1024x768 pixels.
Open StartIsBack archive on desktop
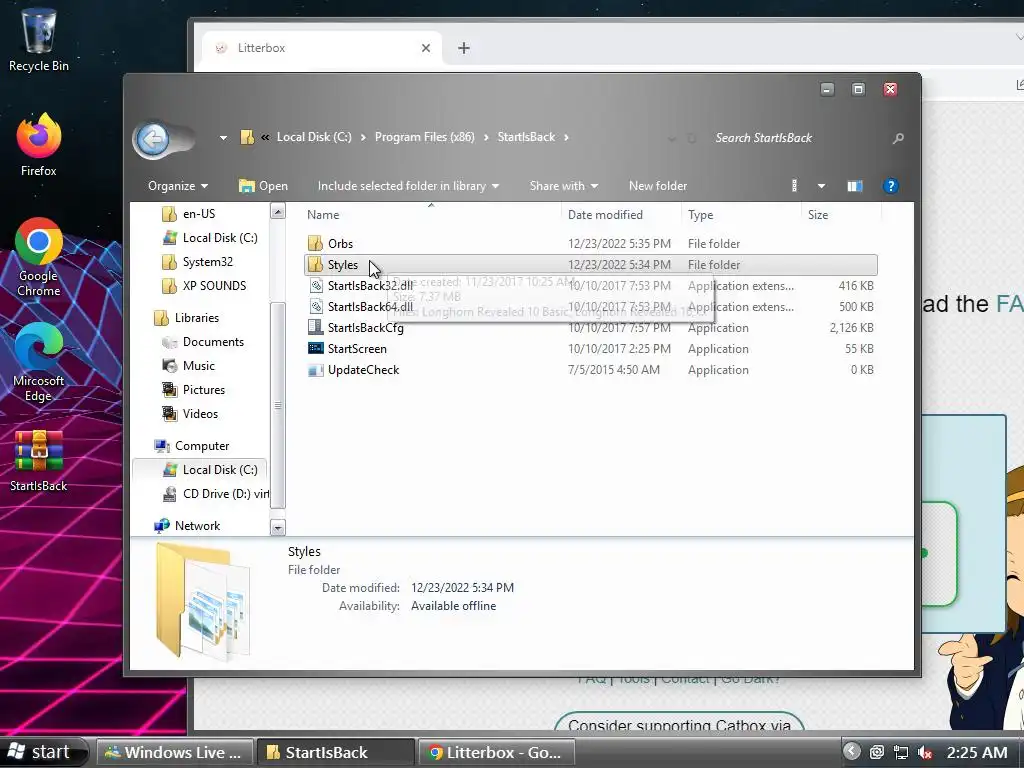click(x=39, y=461)
